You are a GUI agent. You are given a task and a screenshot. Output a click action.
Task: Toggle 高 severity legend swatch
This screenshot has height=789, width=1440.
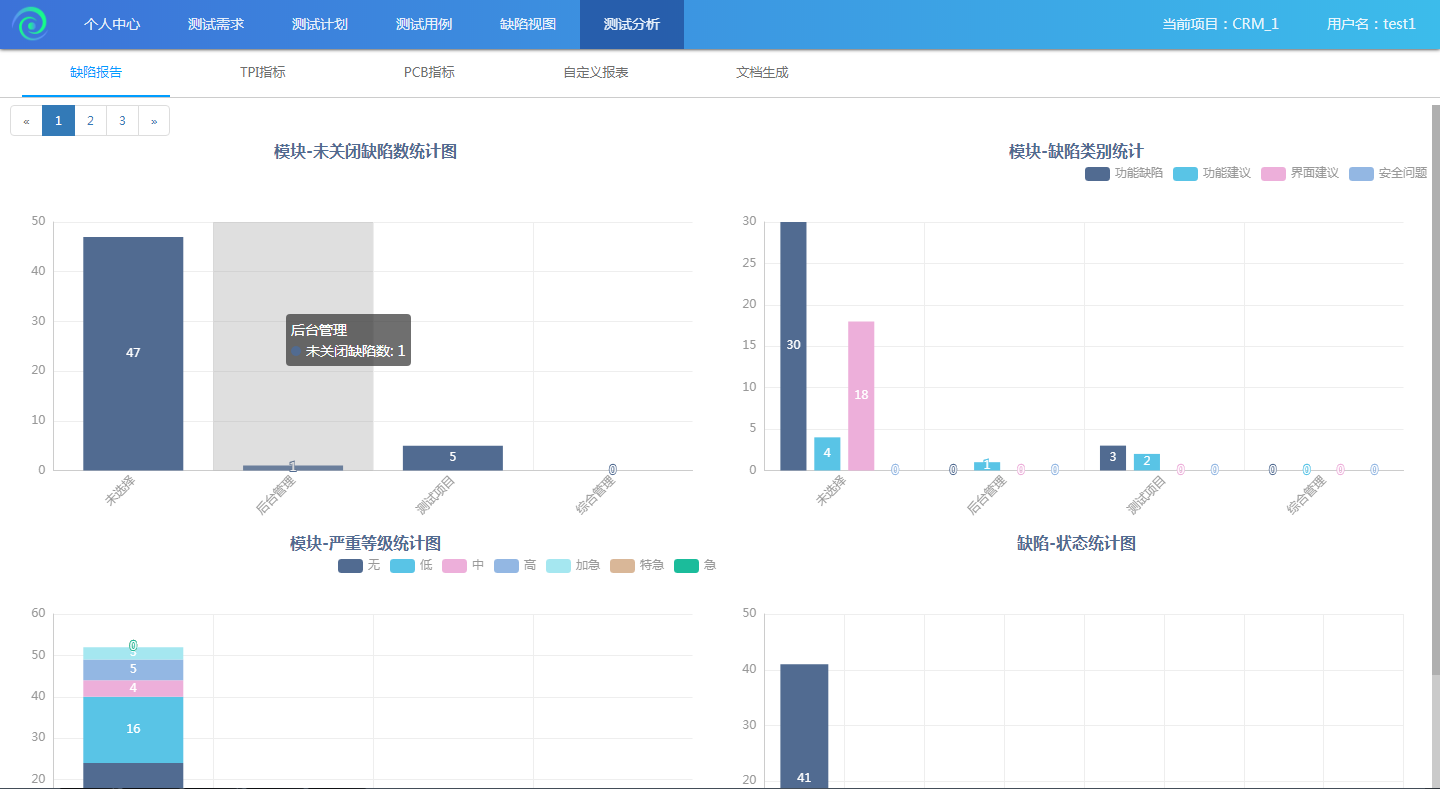[x=506, y=565]
